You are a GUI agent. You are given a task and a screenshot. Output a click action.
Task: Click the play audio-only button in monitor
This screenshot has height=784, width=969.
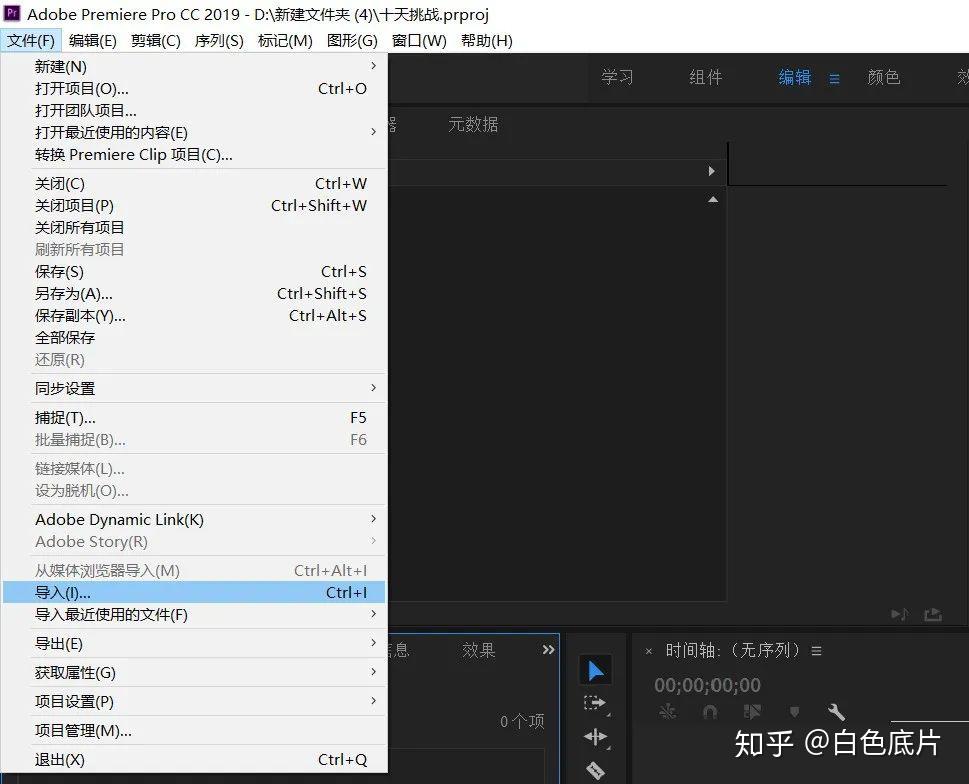(899, 613)
